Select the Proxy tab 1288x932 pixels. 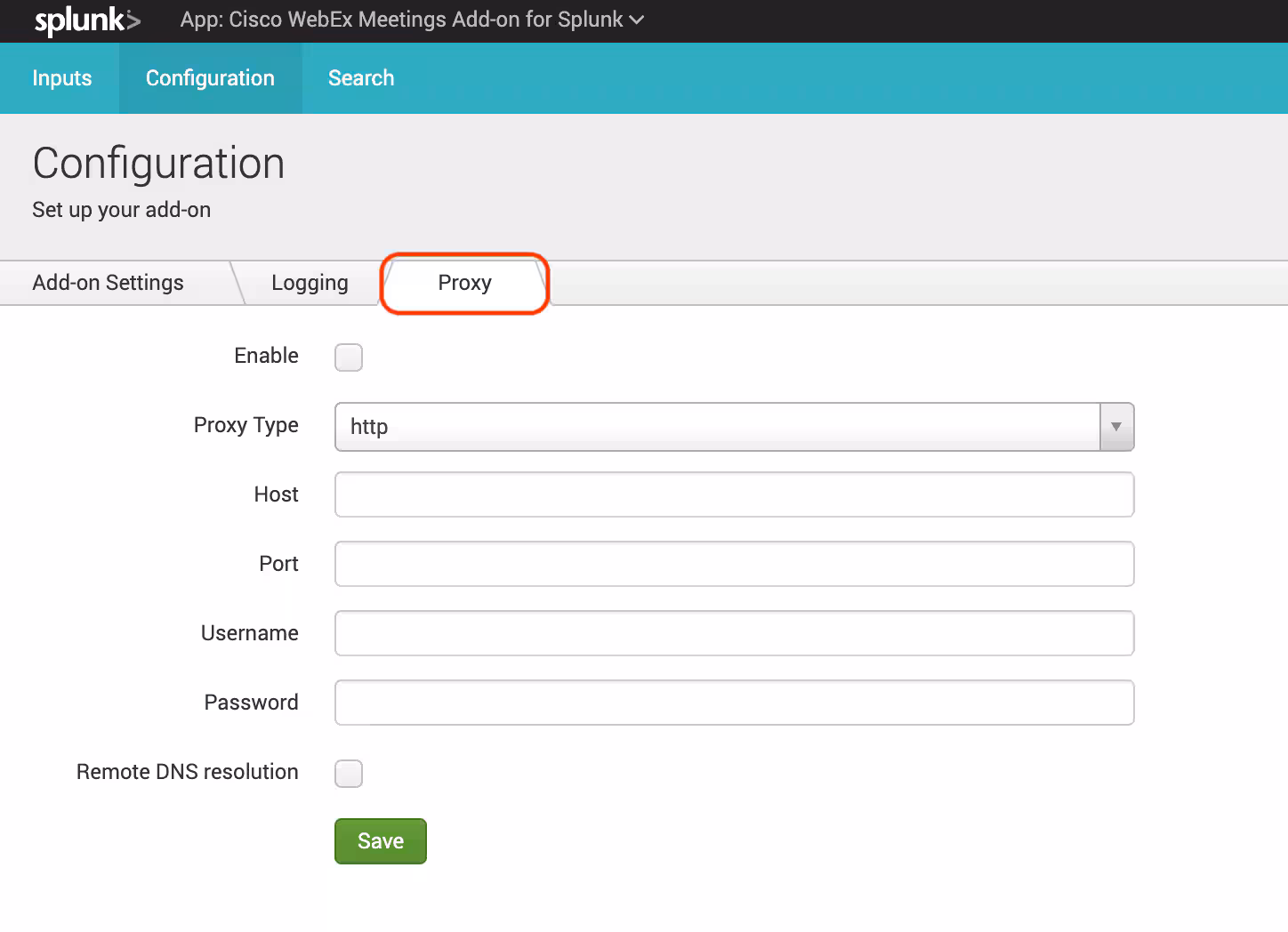(x=464, y=283)
